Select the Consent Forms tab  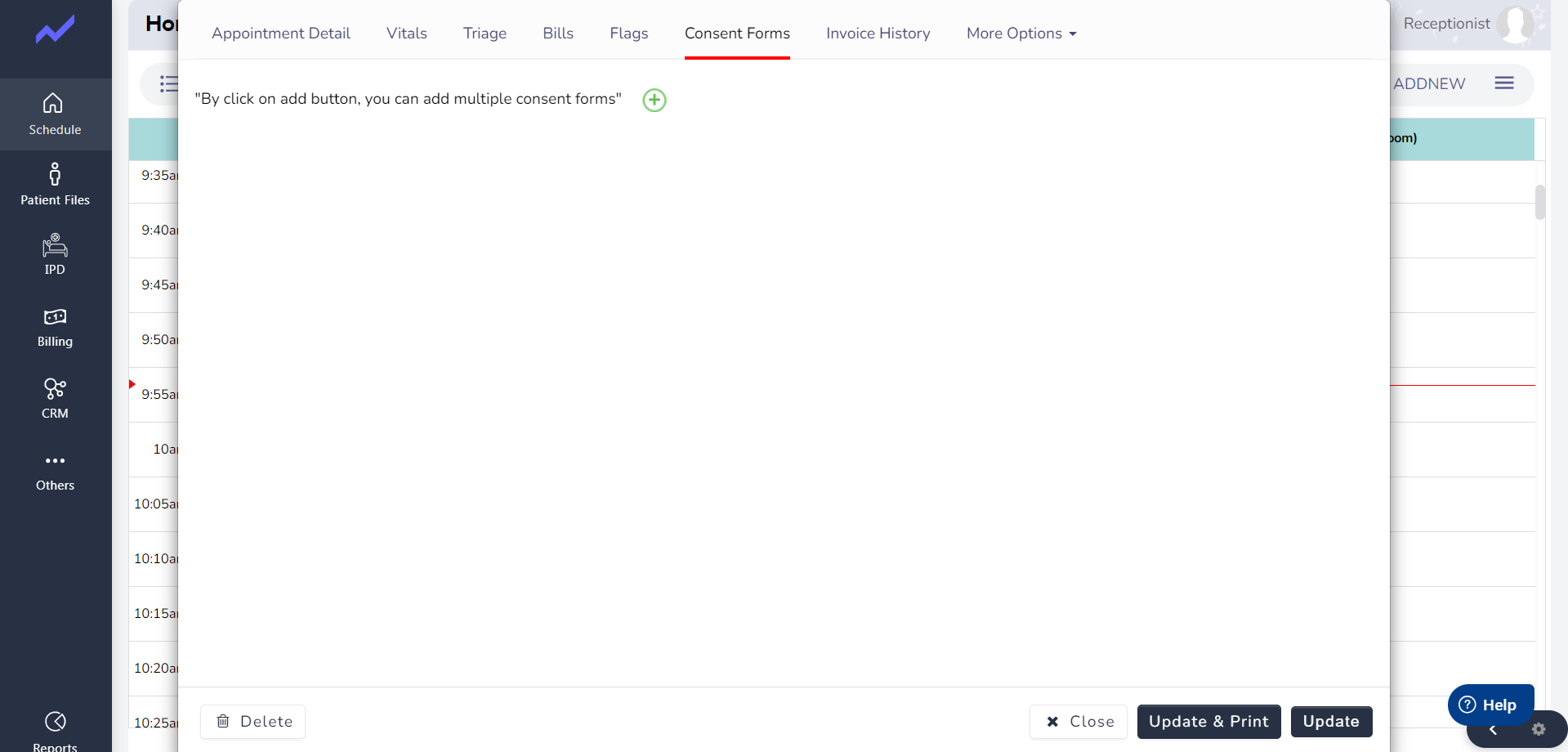737,34
